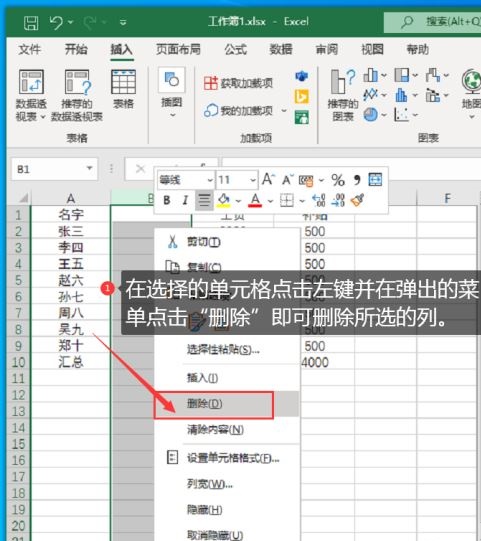This screenshot has height=541, width=481.
Task: Click the Visio Data Visualizer add-in icon
Action: [302, 76]
